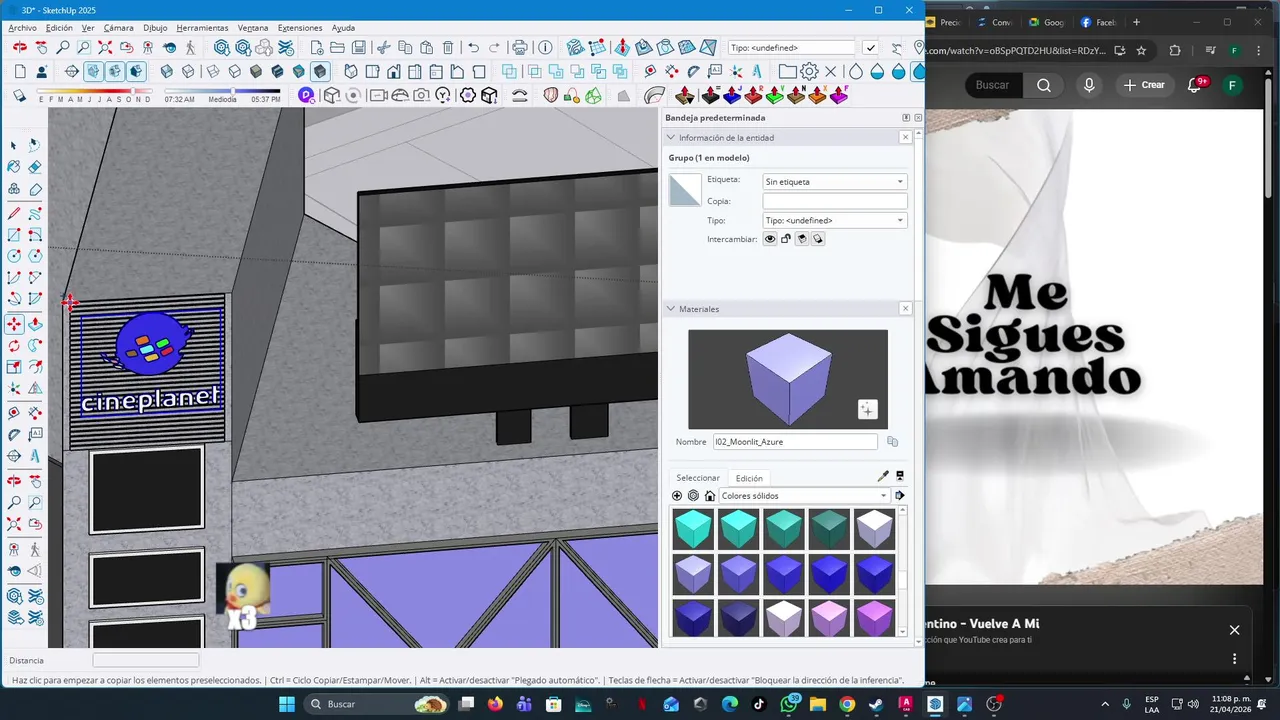1280x720 pixels.
Task: Cut selection using the scissors icon
Action: [x=383, y=47]
